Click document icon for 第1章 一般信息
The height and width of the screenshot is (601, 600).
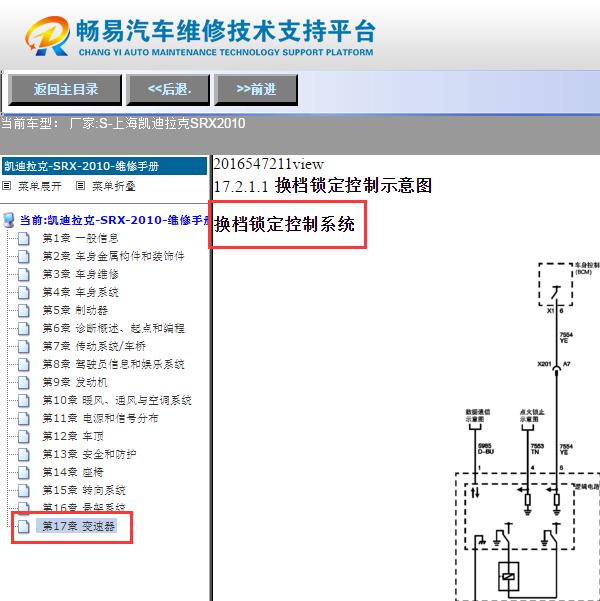(x=24, y=238)
